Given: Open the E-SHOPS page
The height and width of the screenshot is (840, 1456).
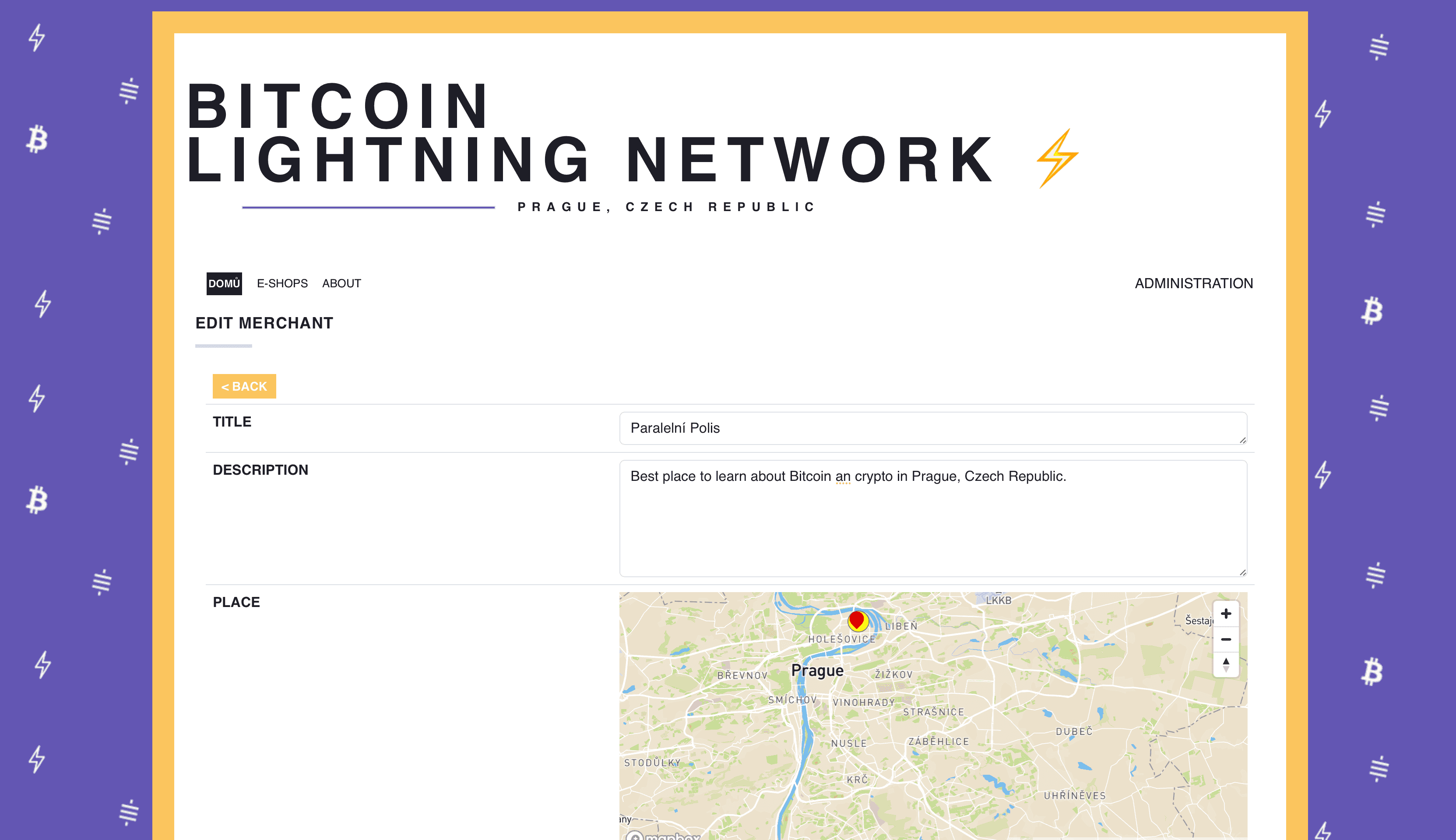Looking at the screenshot, I should tap(282, 283).
